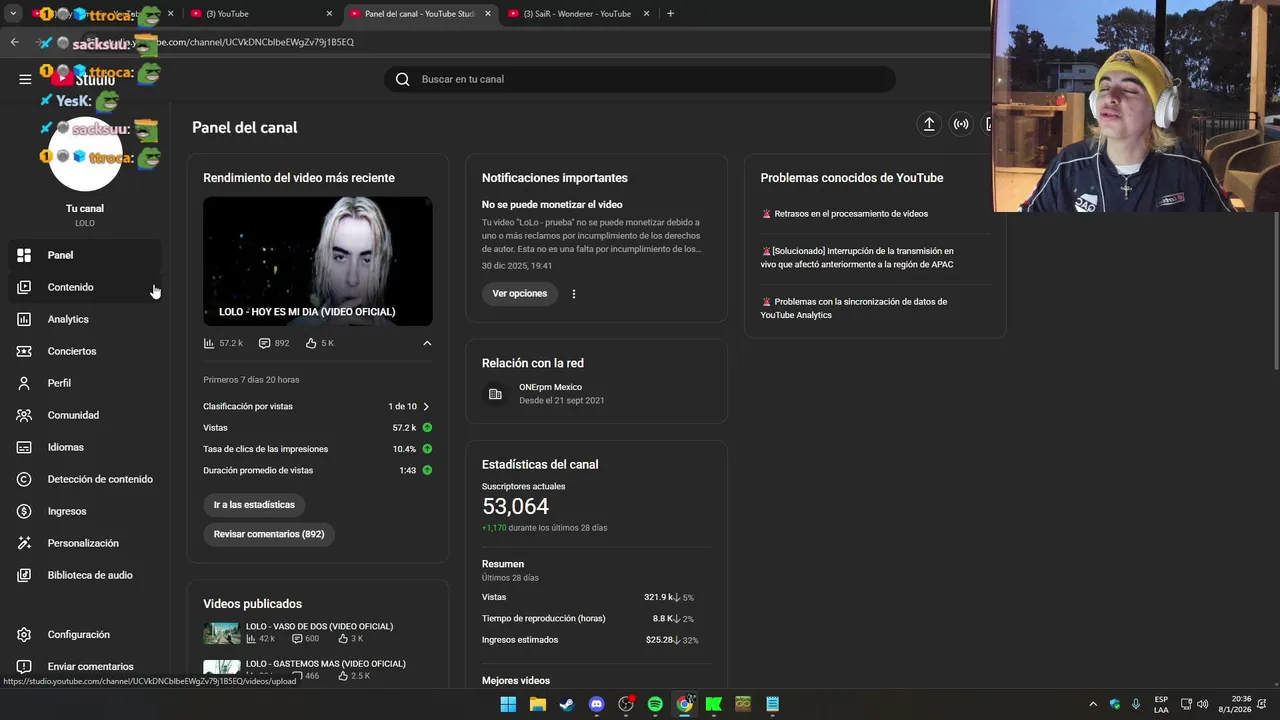Click the channel avatar picture
The image size is (1280, 720).
85,155
